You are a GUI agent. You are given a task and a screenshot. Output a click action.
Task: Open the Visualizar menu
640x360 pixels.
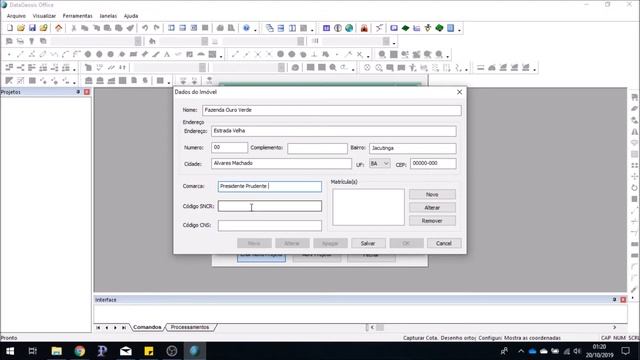[44, 16]
